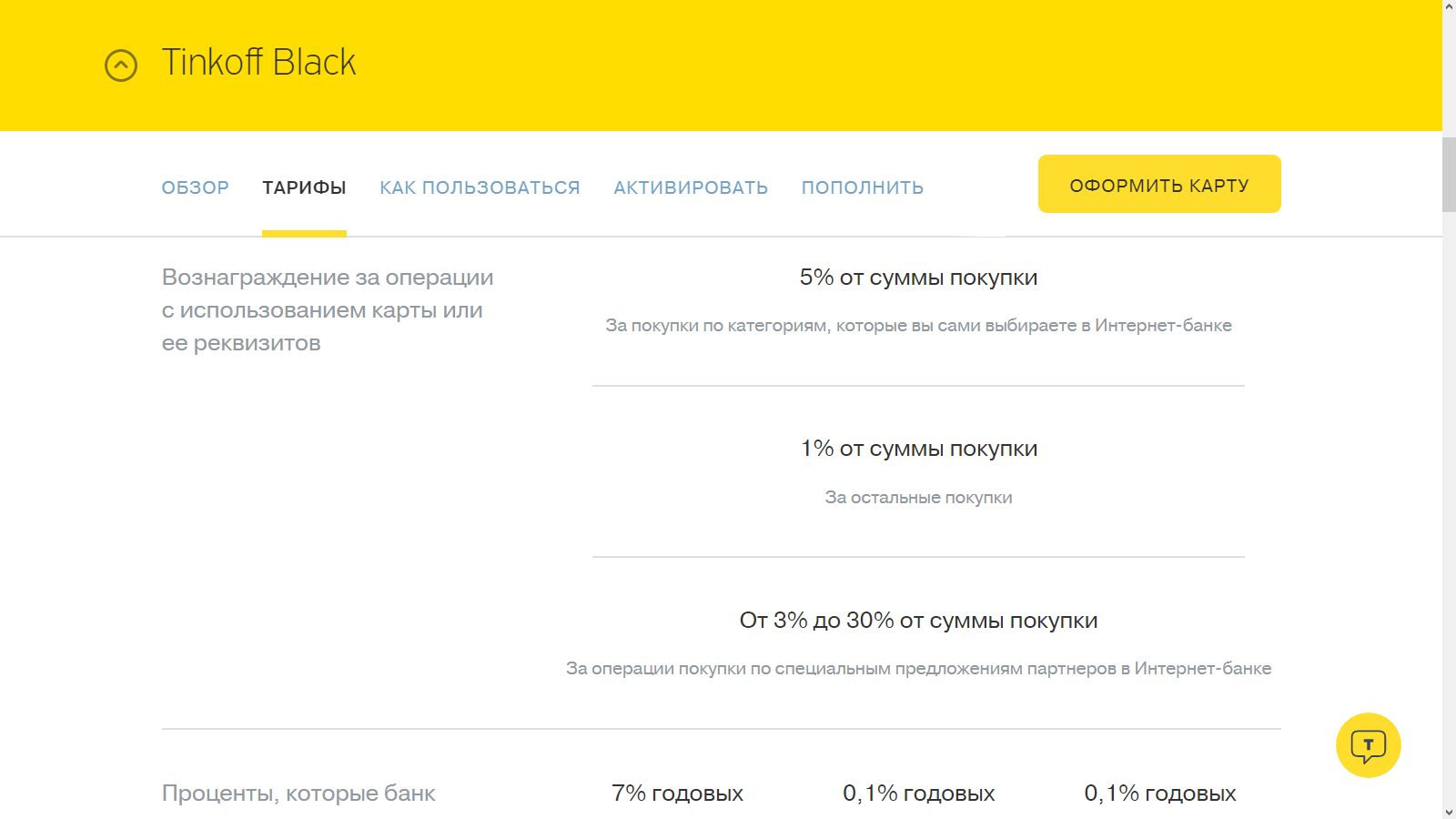Click the 'За остальные покупки' note
The image size is (1456, 819).
[918, 498]
